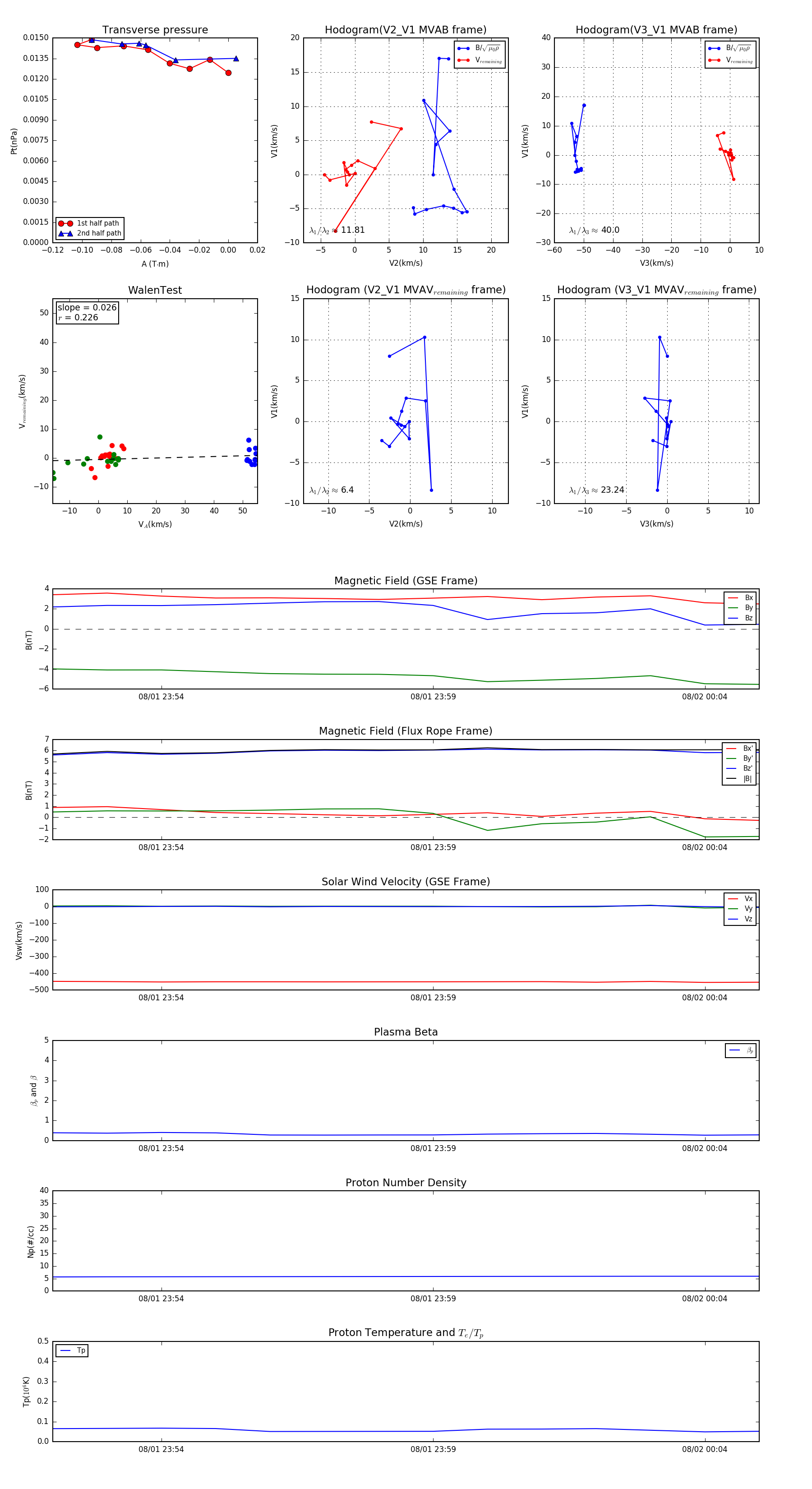Click 'V2(km/s)' label under V2_V1 MVAB hodogram
The image size is (812, 1489).
(406, 264)
